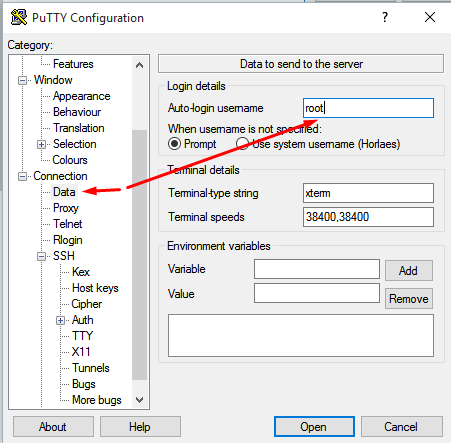
Task: Open the Behaviour category
Action: click(77, 112)
